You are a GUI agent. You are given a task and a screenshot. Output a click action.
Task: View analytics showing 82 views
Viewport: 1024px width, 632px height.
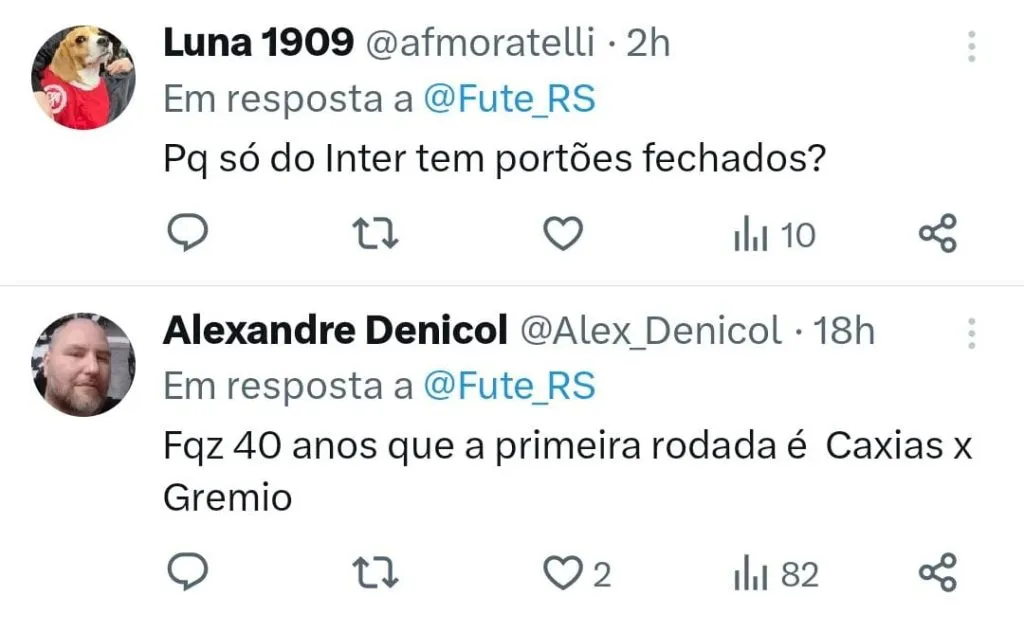pyautogui.click(x=776, y=574)
